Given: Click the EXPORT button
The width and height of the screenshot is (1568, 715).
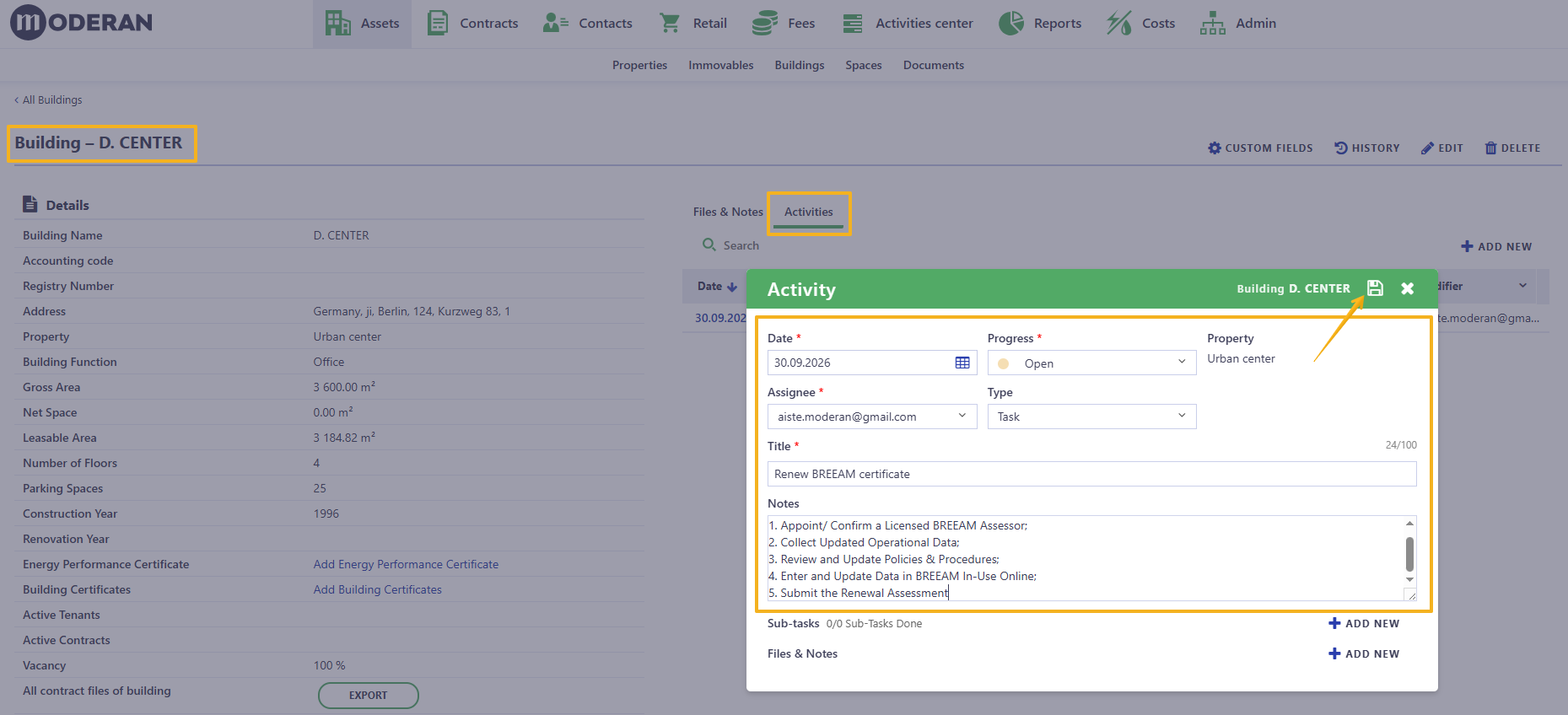Looking at the screenshot, I should [368, 695].
